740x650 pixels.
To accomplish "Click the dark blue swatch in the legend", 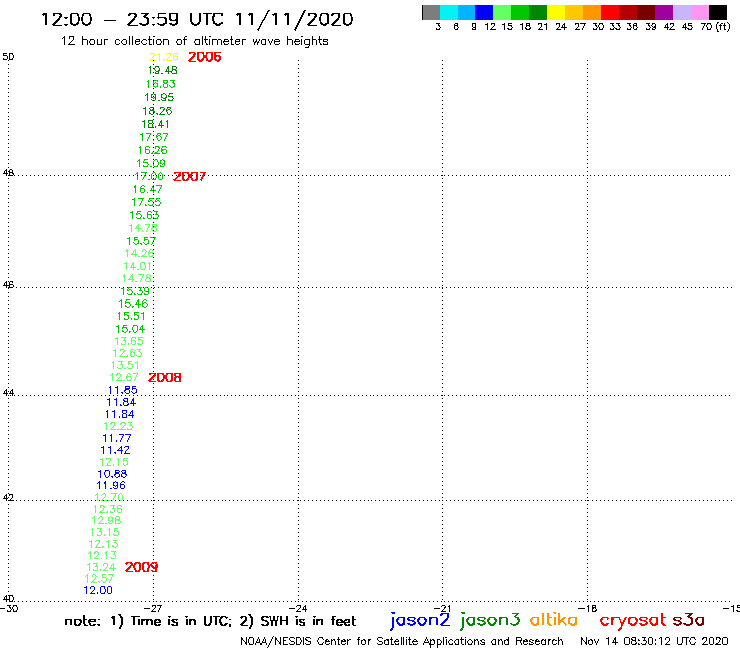I will 484,13.
